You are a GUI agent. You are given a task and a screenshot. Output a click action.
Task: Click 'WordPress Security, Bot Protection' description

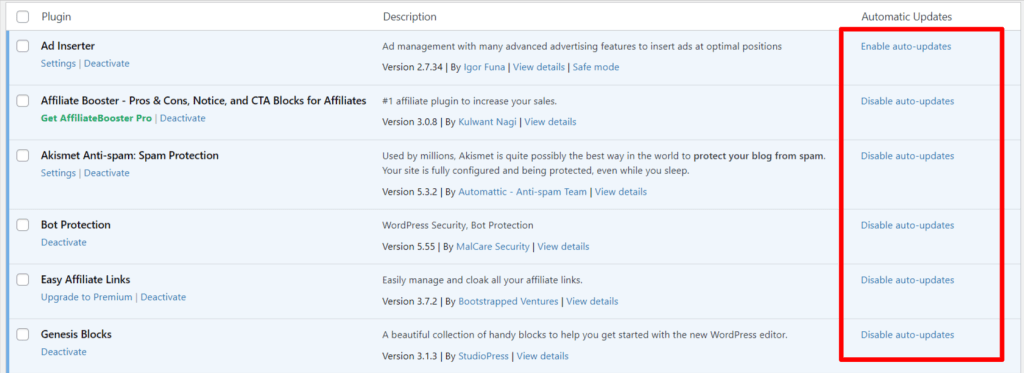pos(458,225)
